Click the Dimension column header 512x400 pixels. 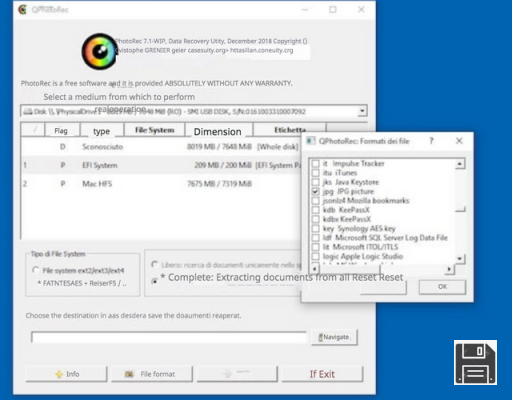[x=218, y=131]
